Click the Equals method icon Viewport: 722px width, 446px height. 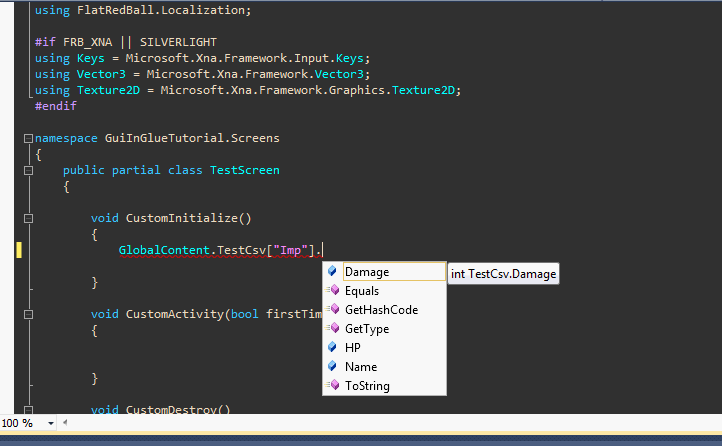point(332,291)
